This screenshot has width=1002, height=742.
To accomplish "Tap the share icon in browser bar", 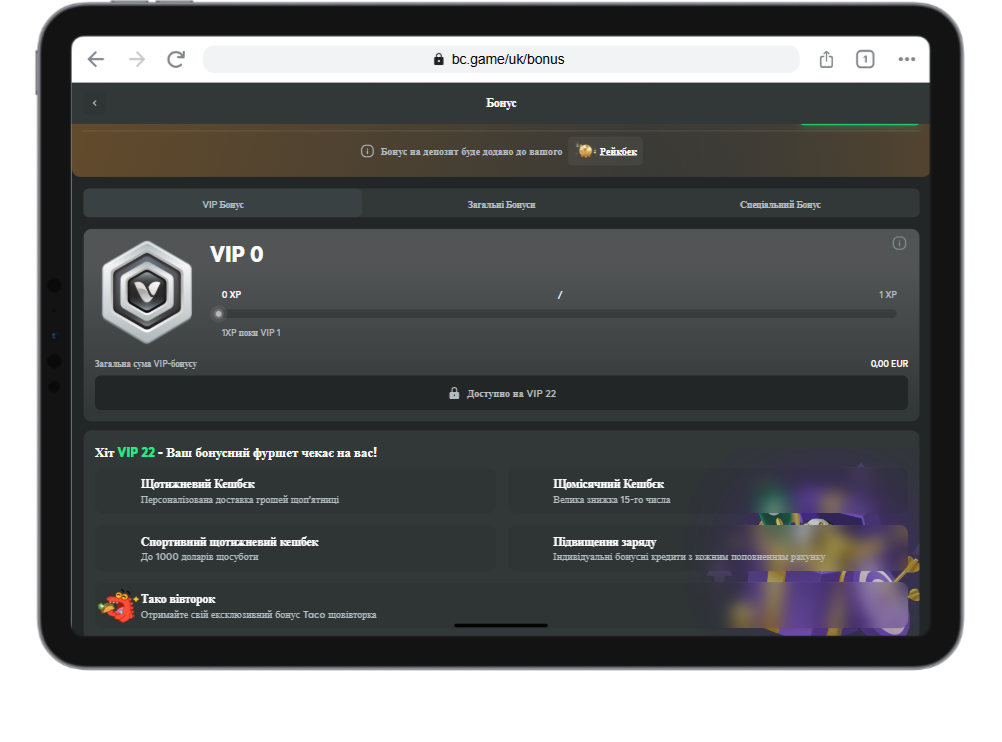I will click(826, 59).
